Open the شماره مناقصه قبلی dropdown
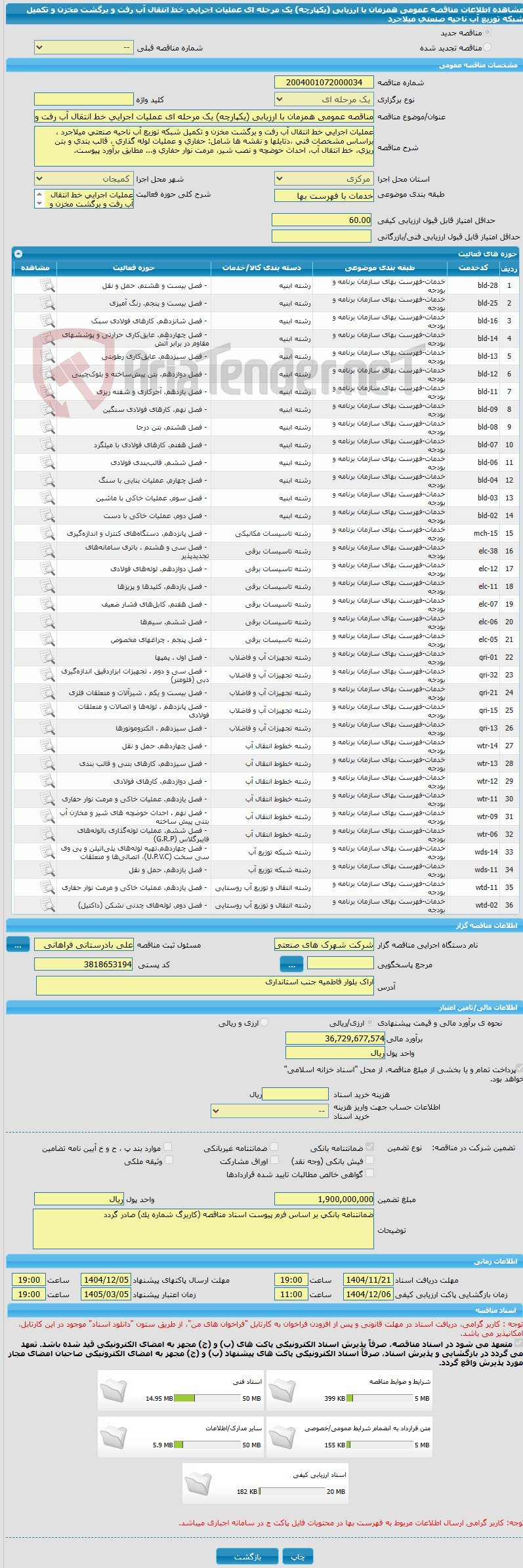 tap(83, 48)
